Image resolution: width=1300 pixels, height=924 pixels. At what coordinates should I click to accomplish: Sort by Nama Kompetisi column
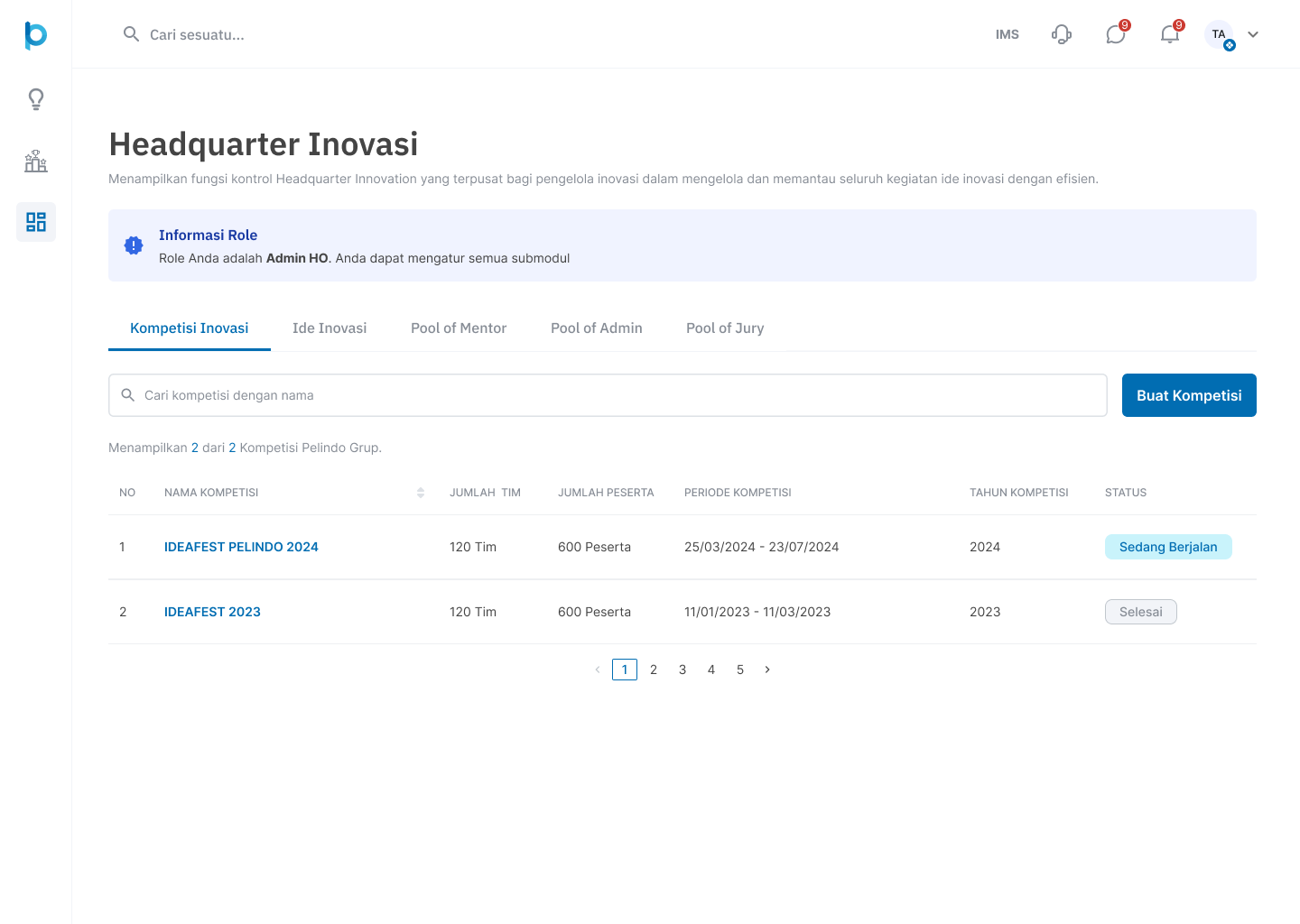pyautogui.click(x=421, y=493)
